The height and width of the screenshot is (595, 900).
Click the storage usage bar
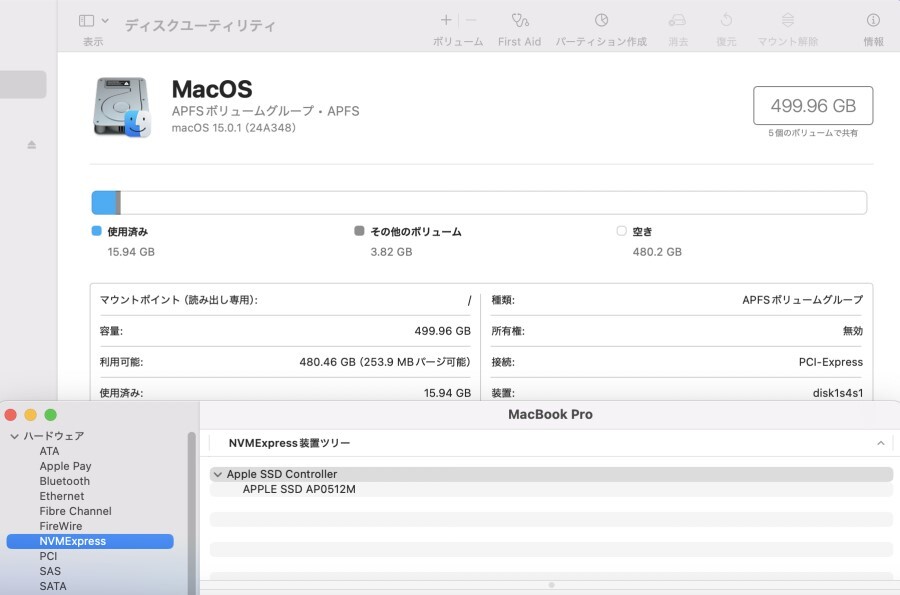(x=478, y=201)
